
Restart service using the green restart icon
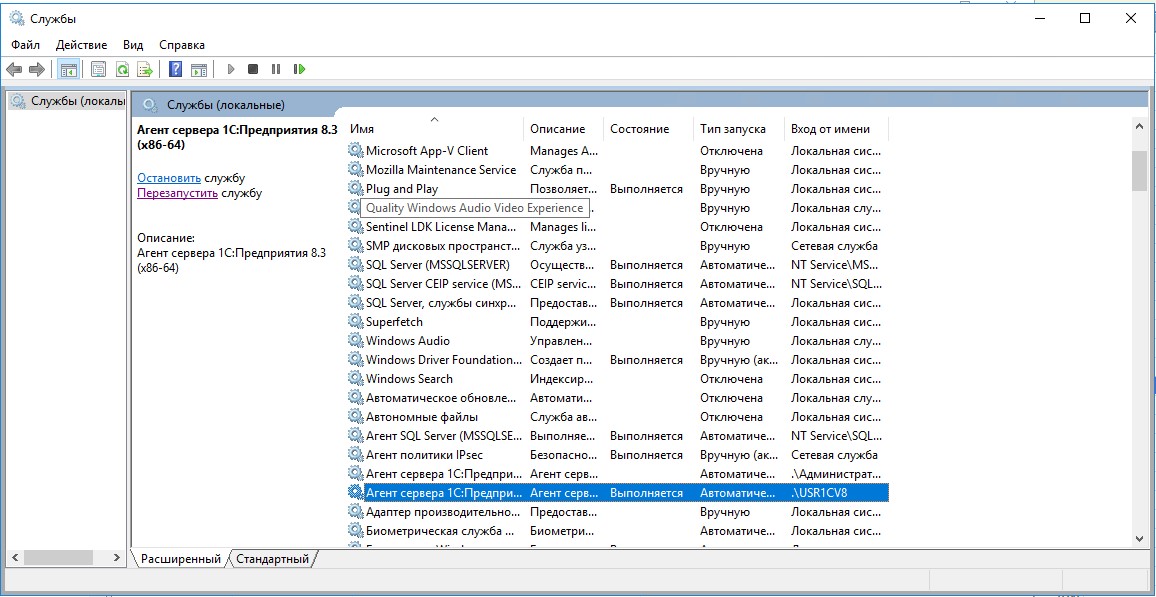pos(299,69)
